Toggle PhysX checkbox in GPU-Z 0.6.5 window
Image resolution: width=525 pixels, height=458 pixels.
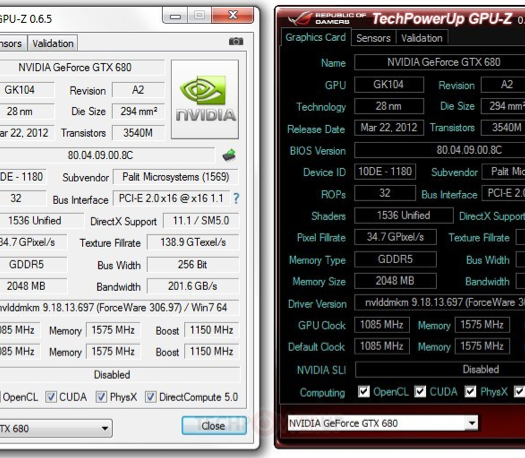[x=101, y=397]
